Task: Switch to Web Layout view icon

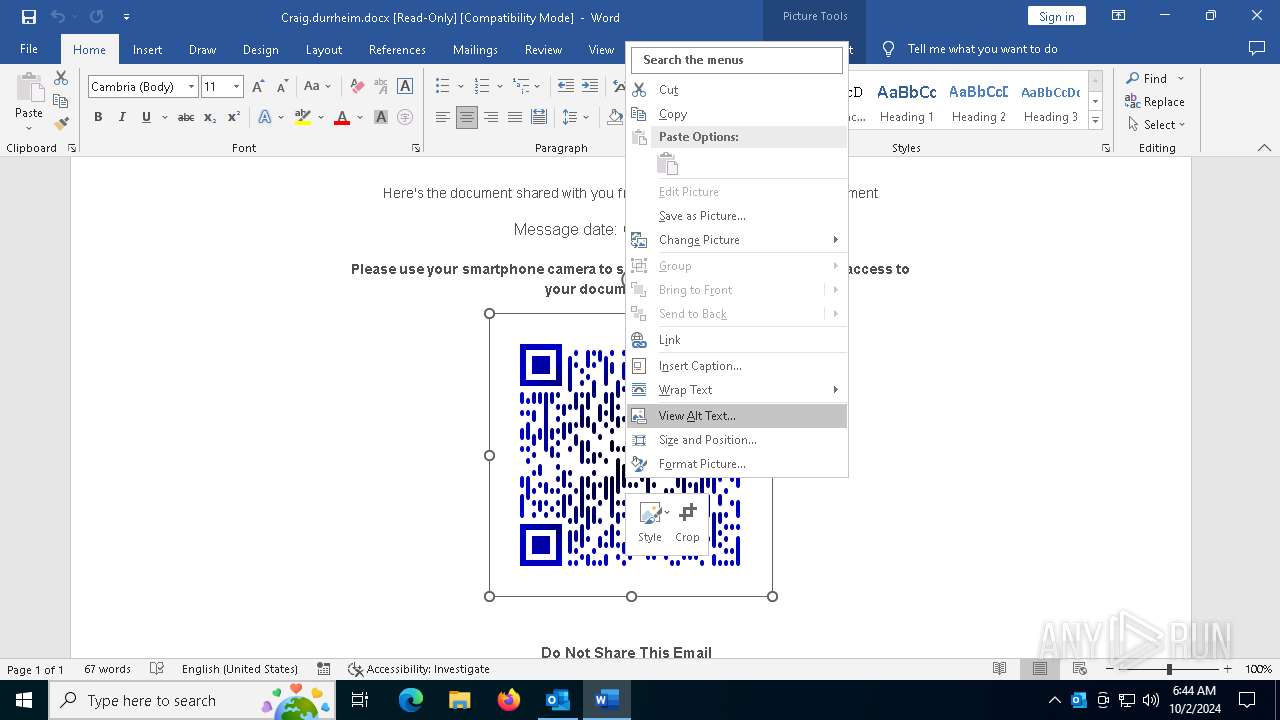Action: [x=1077, y=669]
